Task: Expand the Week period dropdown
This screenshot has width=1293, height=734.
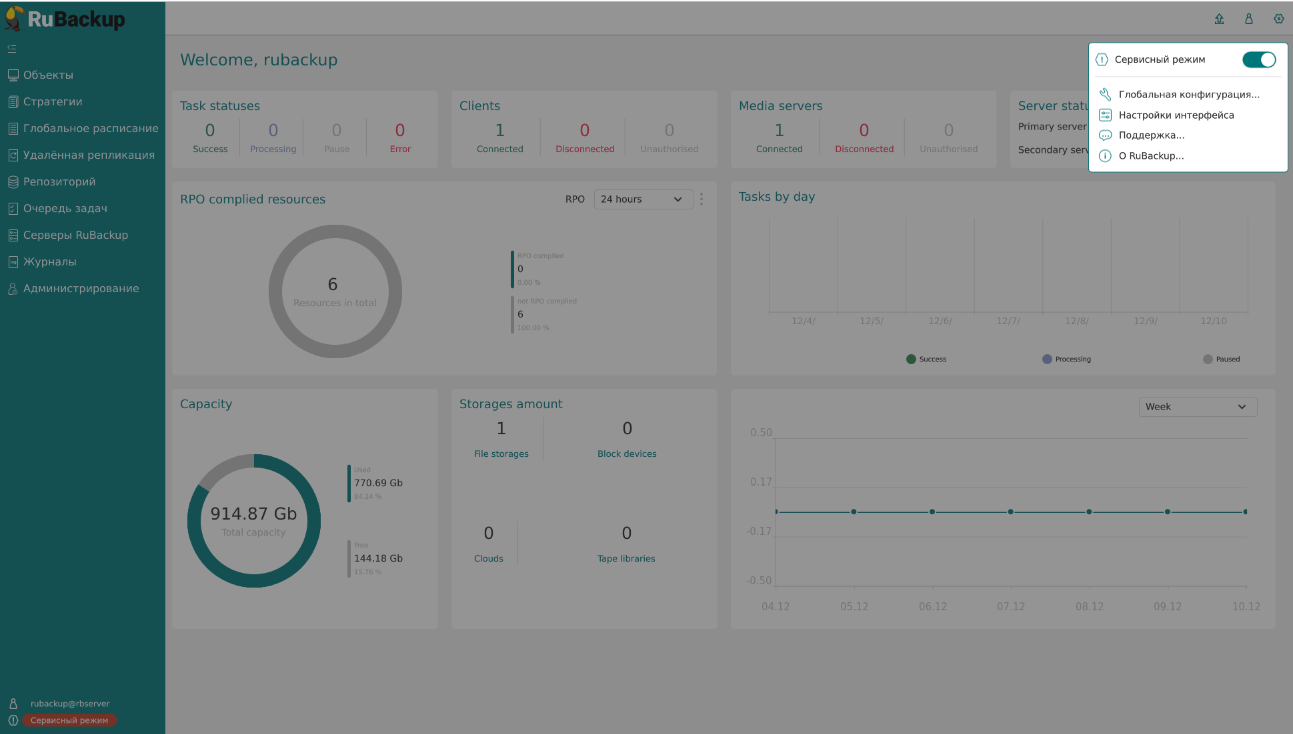Action: click(x=1197, y=407)
